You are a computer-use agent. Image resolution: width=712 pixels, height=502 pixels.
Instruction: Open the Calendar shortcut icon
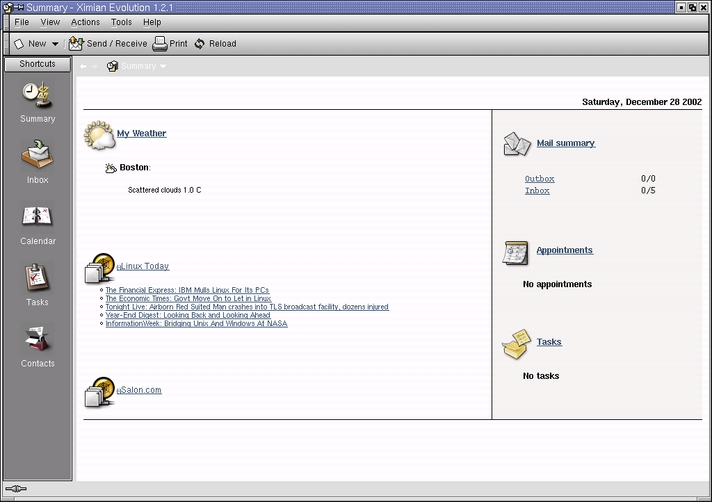[37, 217]
